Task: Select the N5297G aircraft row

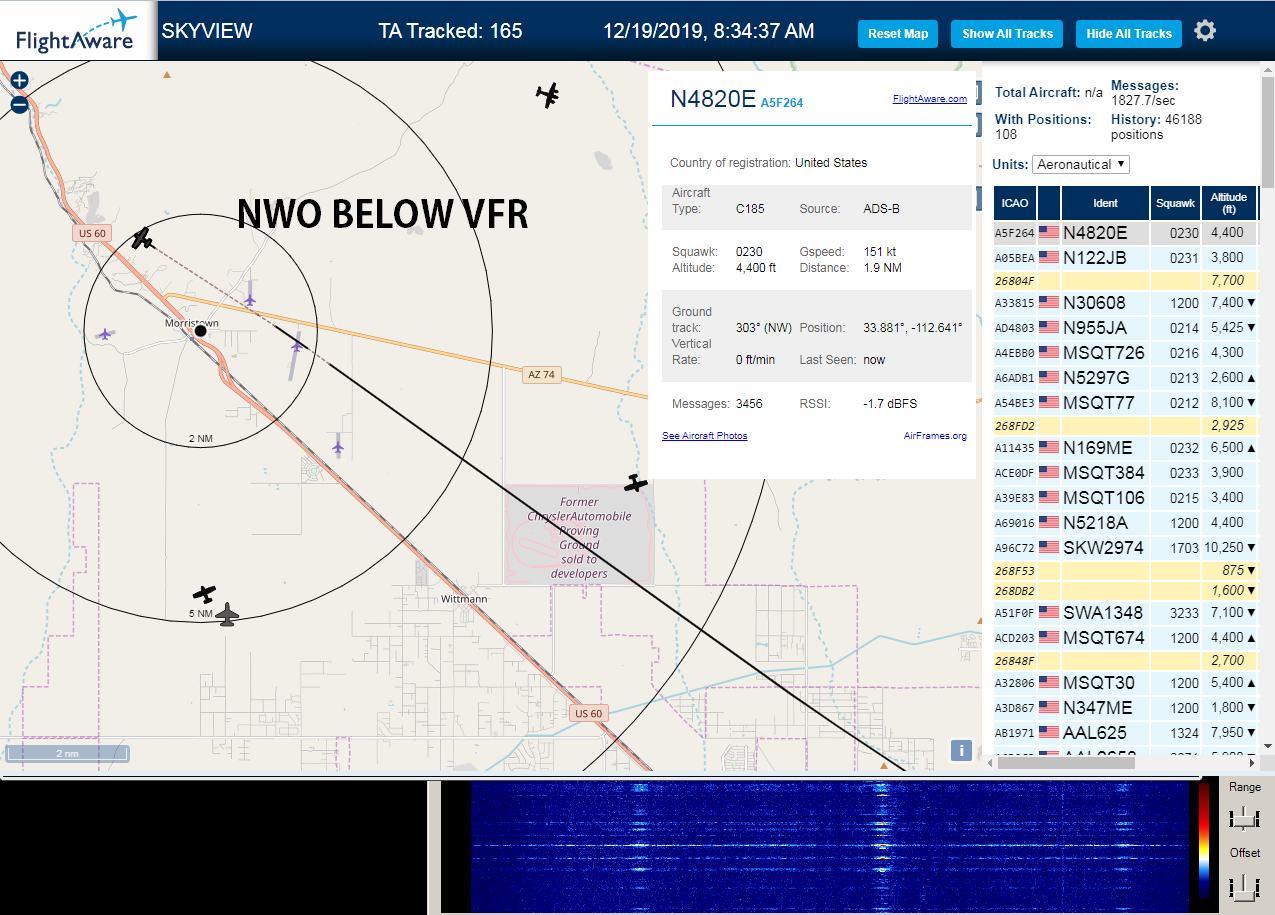Action: click(1125, 378)
